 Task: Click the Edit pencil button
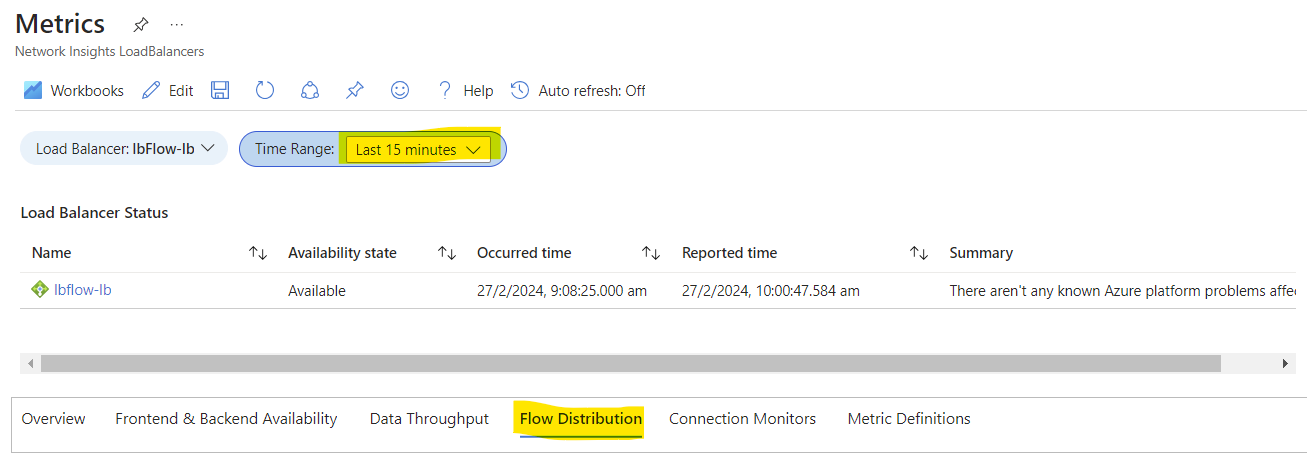(x=167, y=90)
